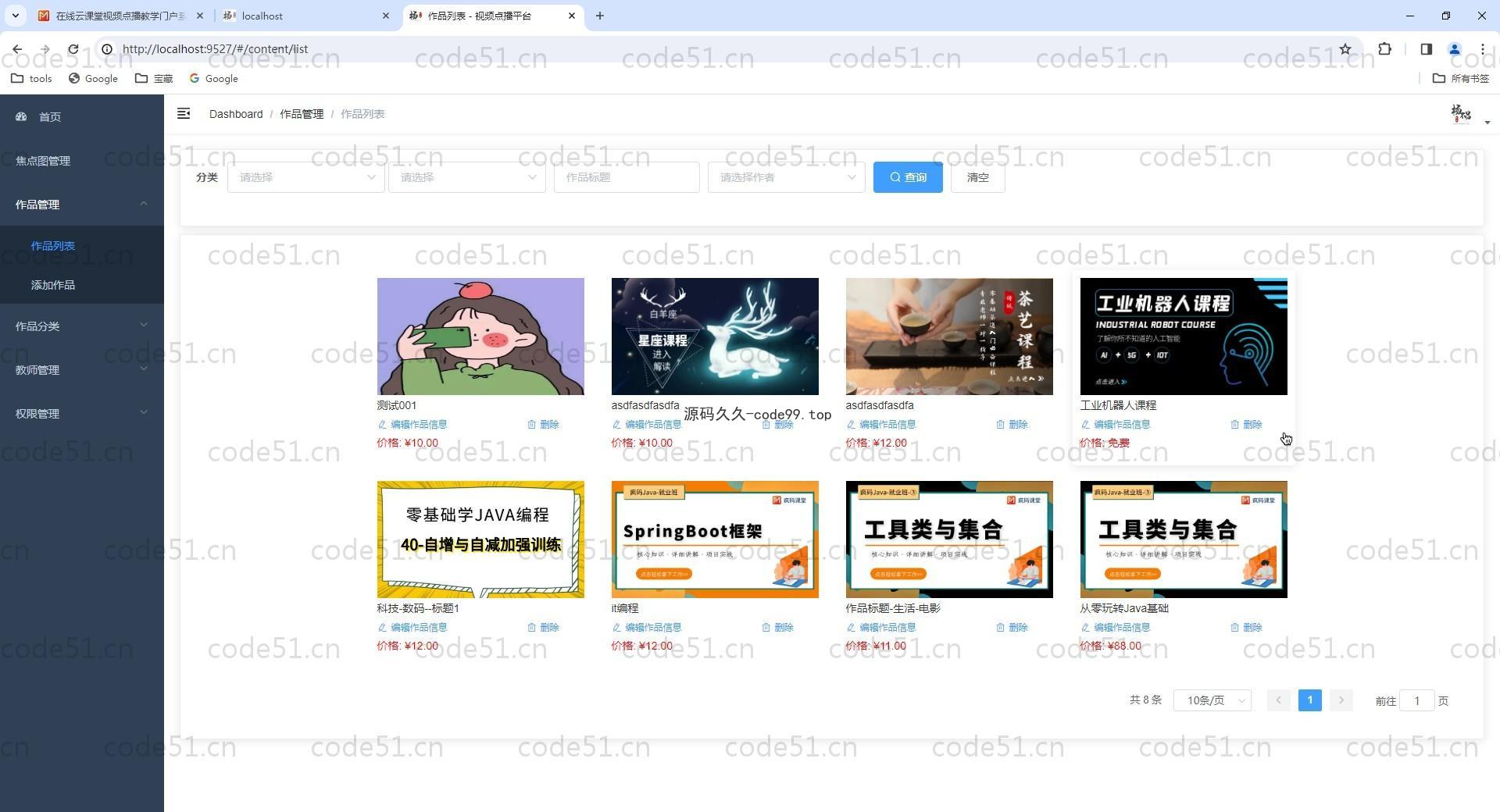Open the user avatar menu
This screenshot has width=1500, height=812.
click(1460, 114)
